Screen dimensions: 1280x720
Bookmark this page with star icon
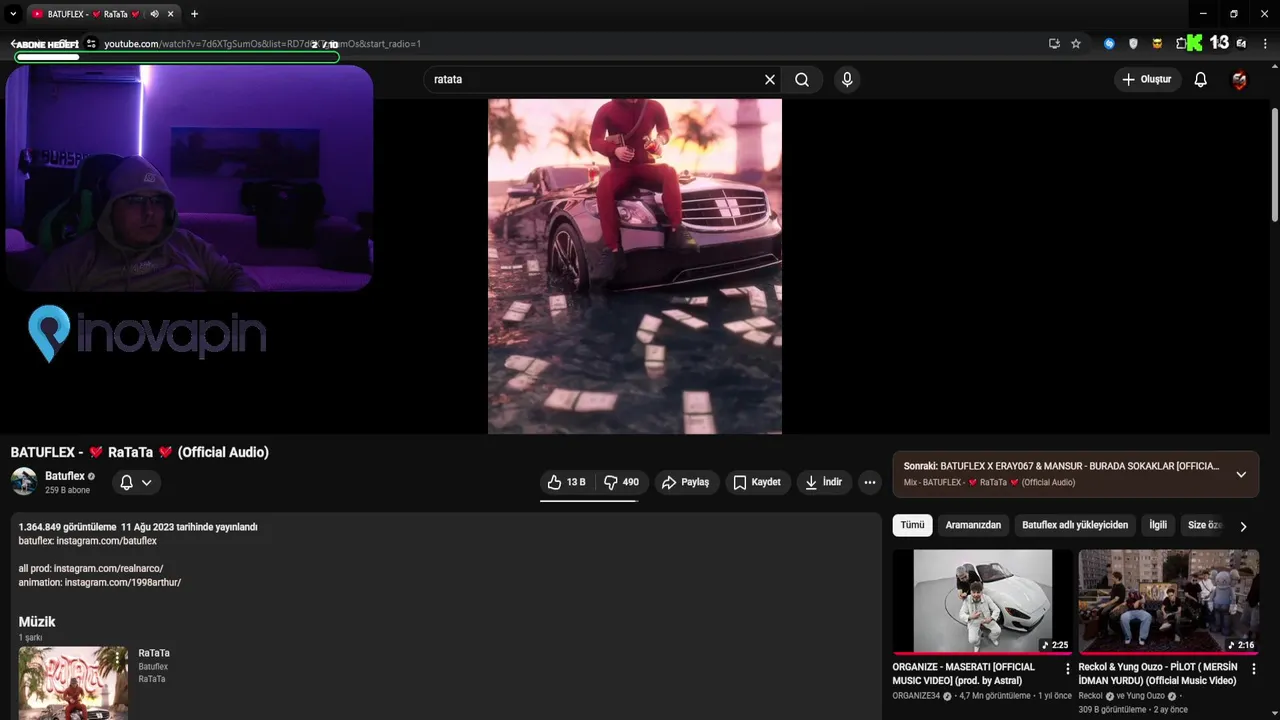tap(1076, 44)
